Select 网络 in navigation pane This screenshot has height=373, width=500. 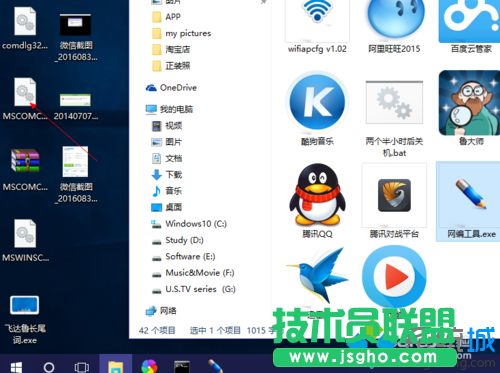pos(161,311)
